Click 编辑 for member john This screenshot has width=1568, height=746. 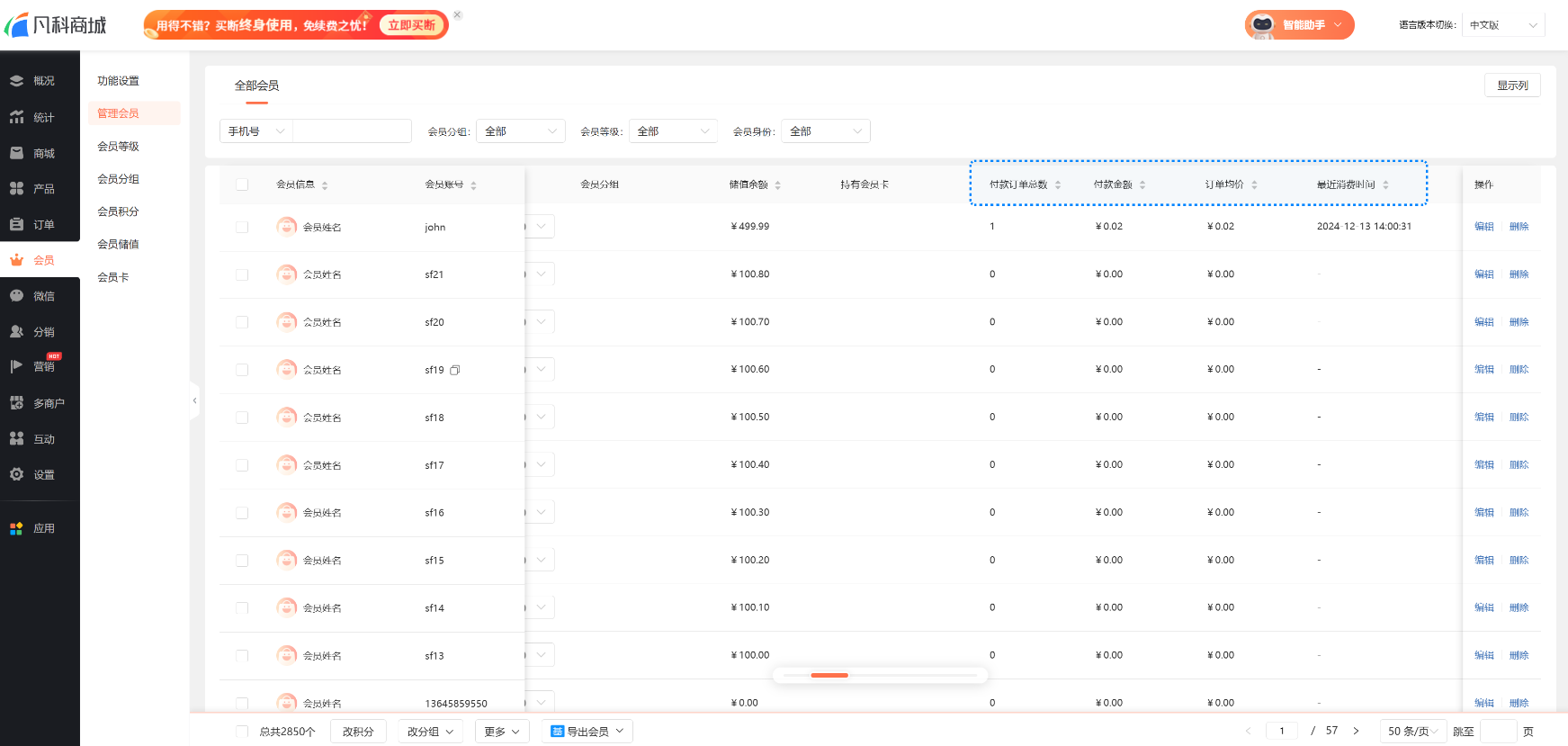pyautogui.click(x=1484, y=227)
